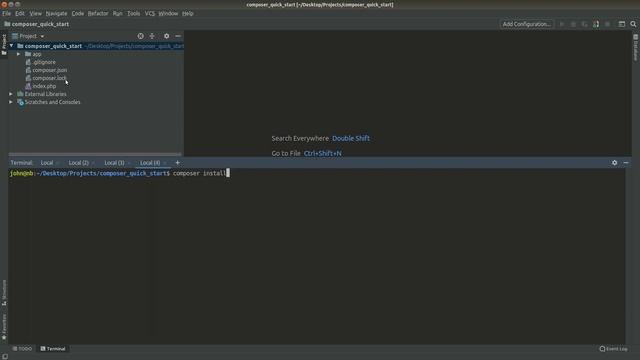Toggle the Structure side tool window button
Image resolution: width=640 pixels, height=360 pixels.
click(4, 293)
